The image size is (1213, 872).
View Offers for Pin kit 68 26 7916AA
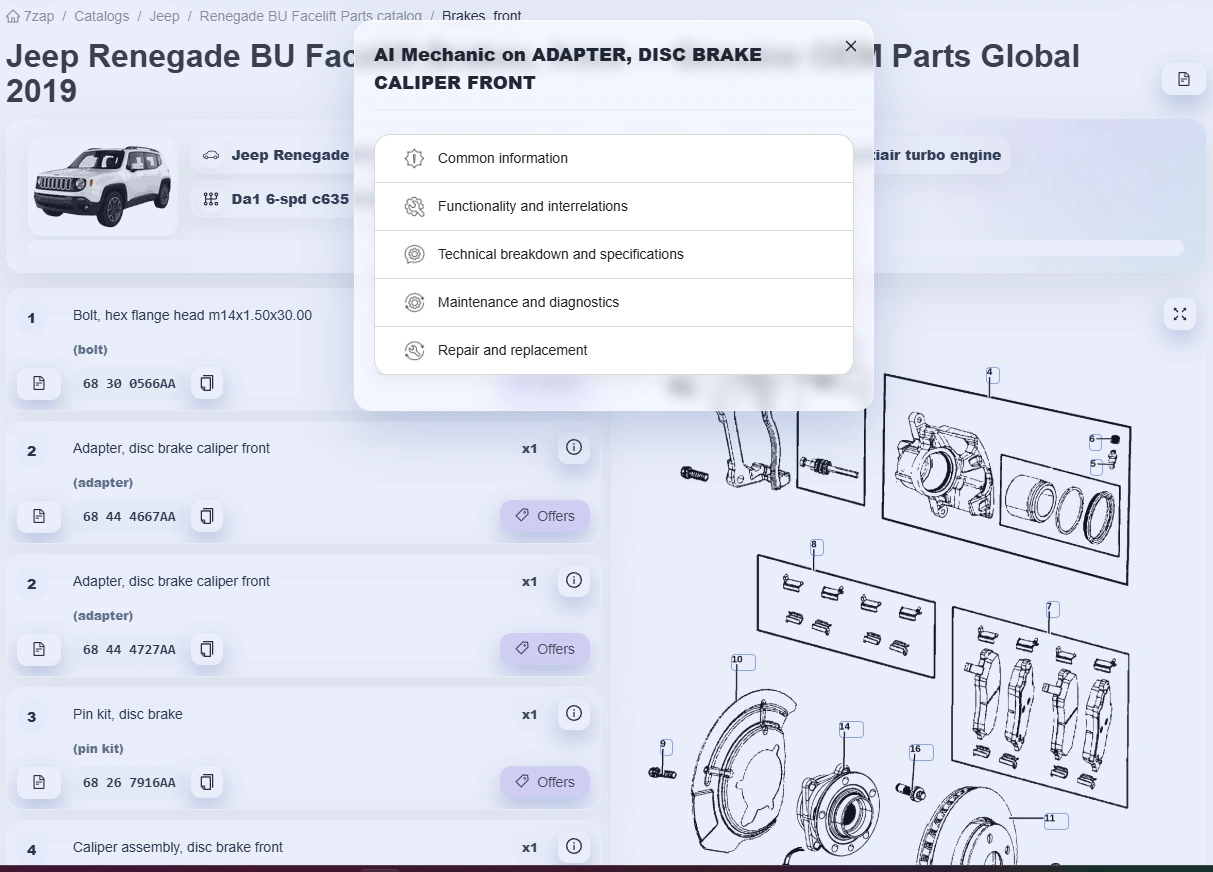pyautogui.click(x=545, y=782)
